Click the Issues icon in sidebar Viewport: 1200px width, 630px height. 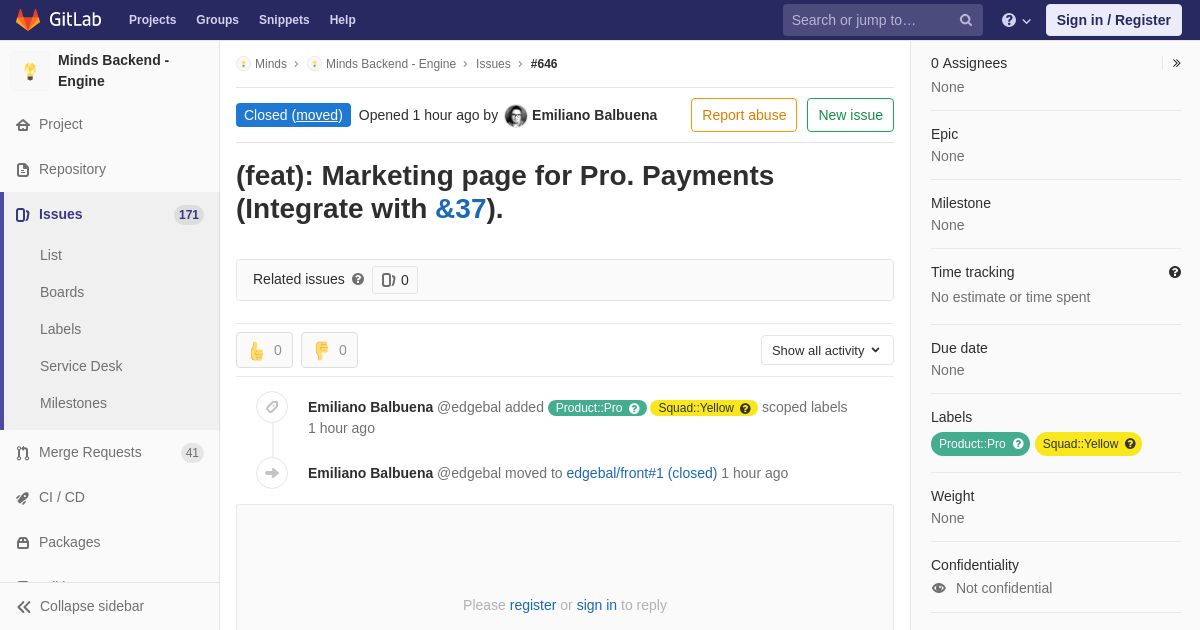tap(23, 215)
